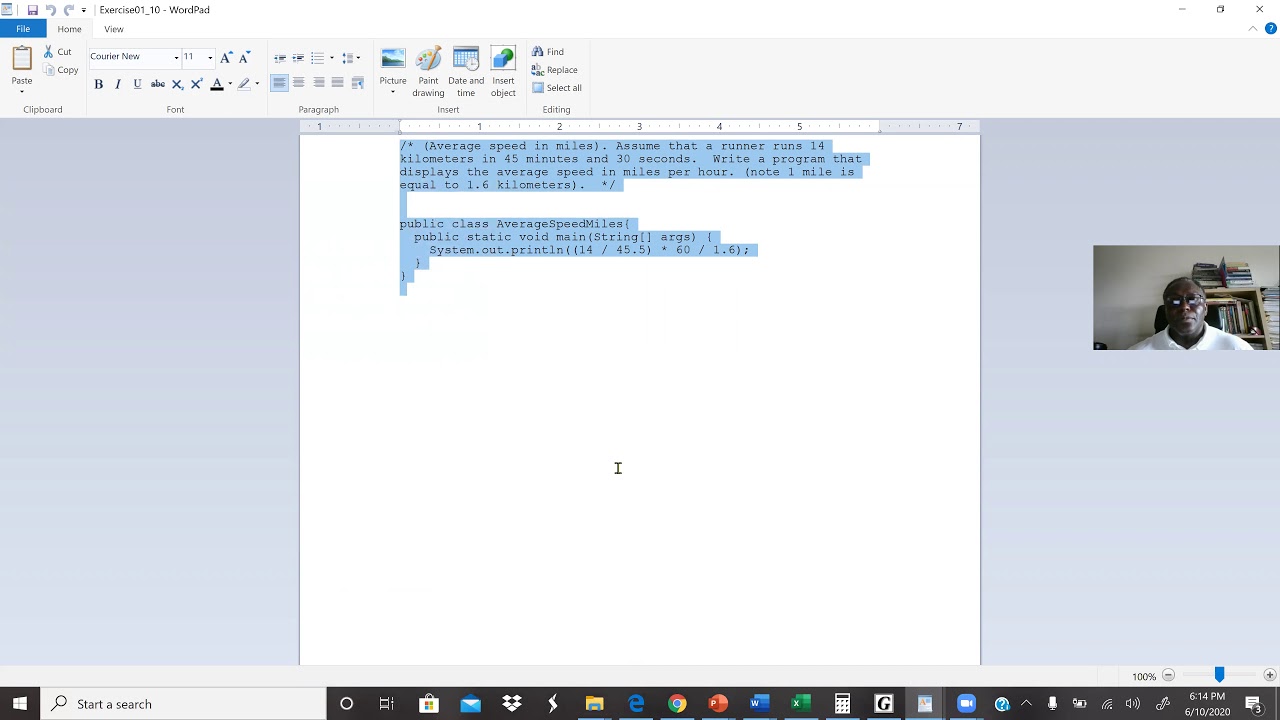Toggle Underline formatting
Screen dimensions: 1280x720
(x=137, y=84)
